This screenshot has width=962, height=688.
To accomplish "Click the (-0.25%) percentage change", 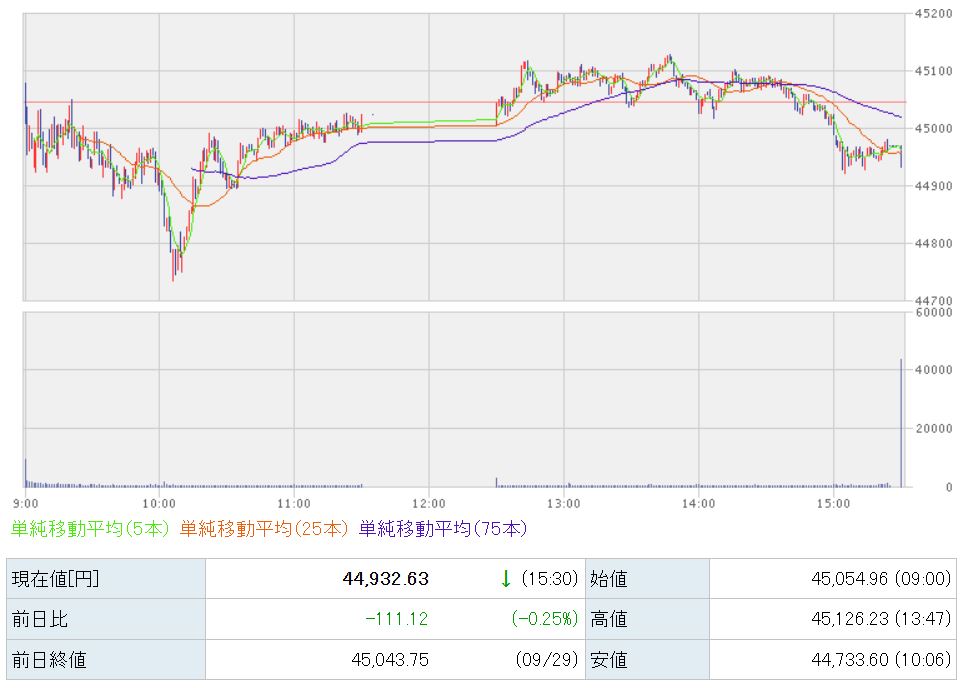I will click(x=544, y=619).
